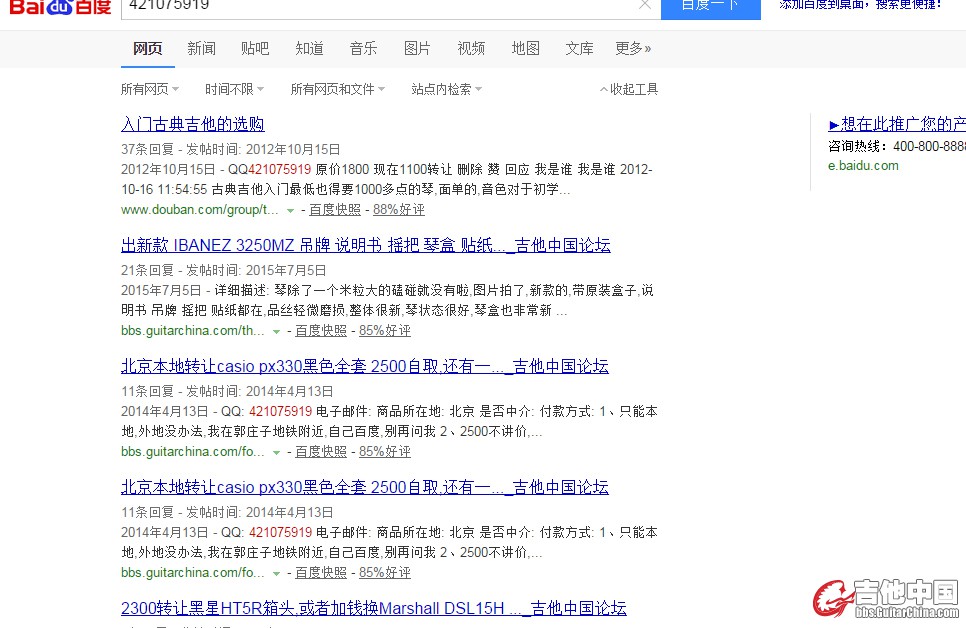Screen dimensions: 966x628
Task: Clear the search box with X icon
Action: click(x=644, y=5)
